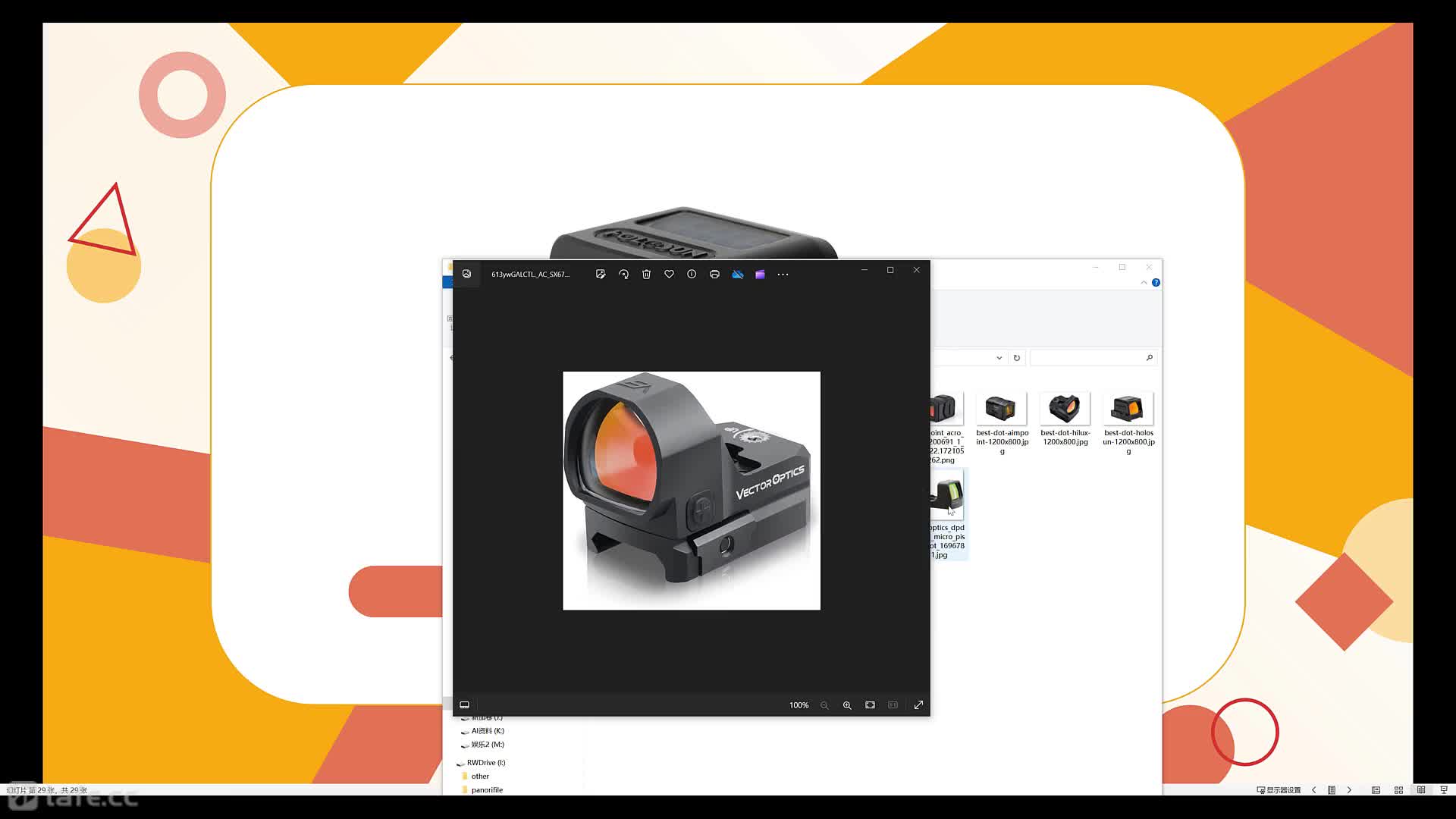Open Explorer help question mark icon
The width and height of the screenshot is (1456, 819).
tap(1156, 283)
